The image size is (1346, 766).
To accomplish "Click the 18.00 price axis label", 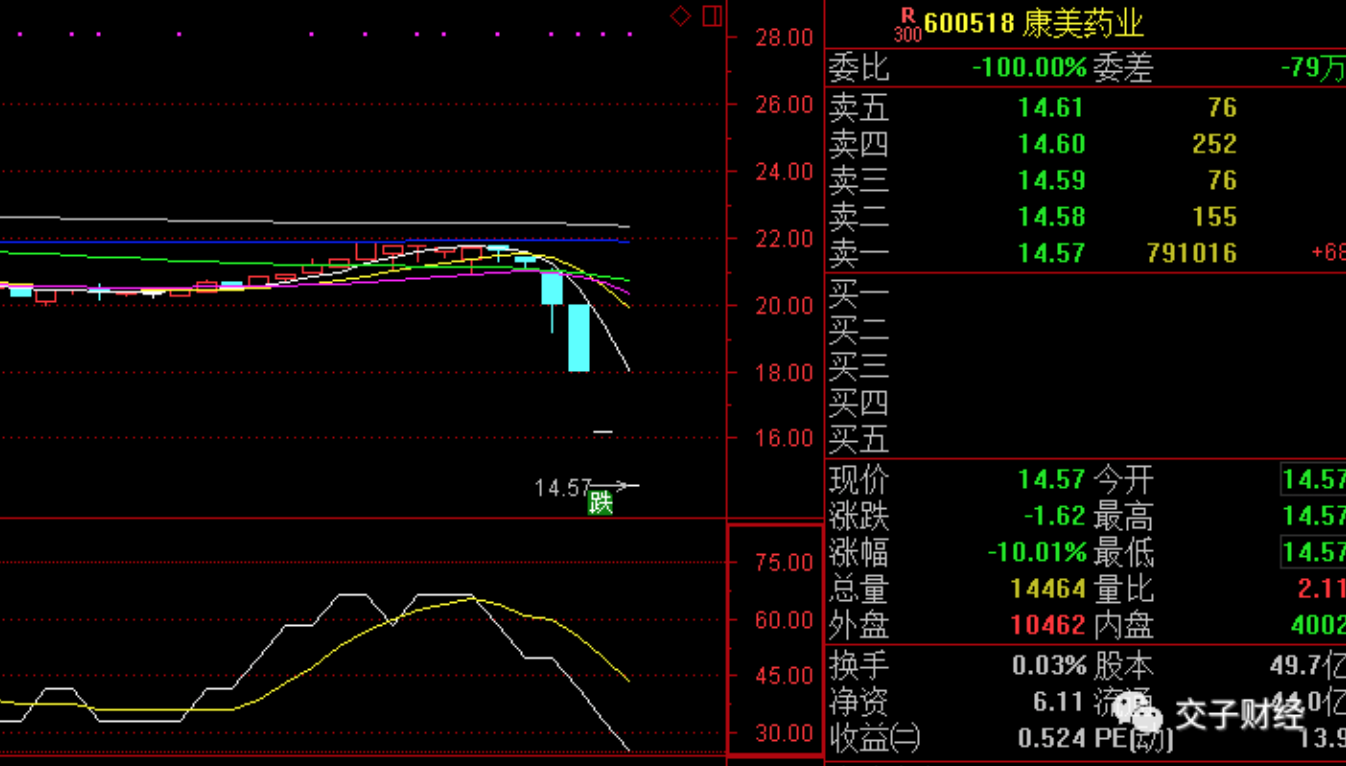I will click(x=785, y=373).
